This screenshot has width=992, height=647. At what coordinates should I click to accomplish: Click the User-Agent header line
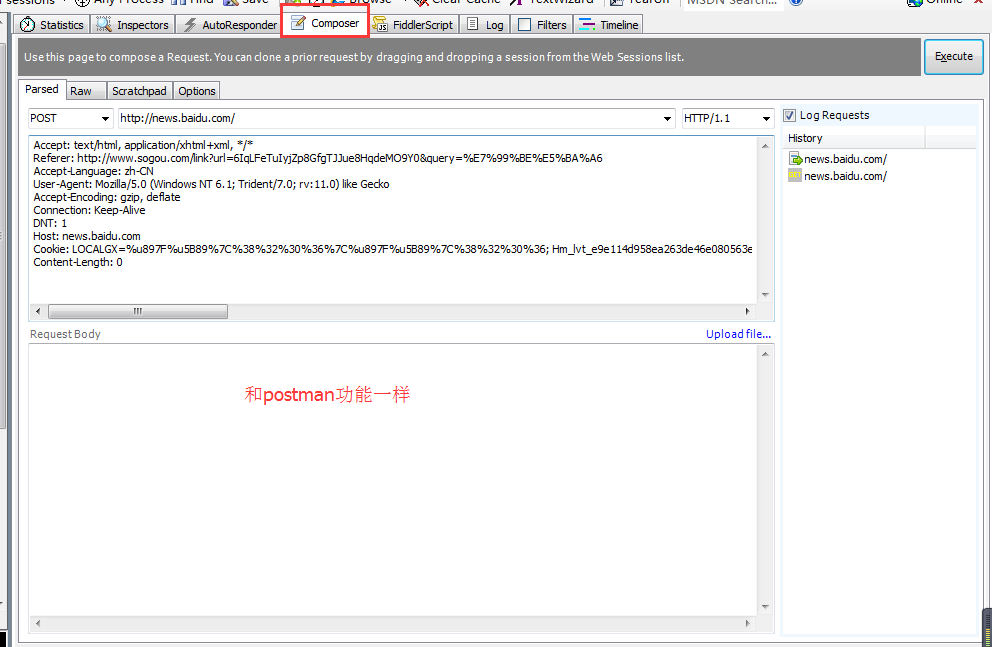pos(211,184)
